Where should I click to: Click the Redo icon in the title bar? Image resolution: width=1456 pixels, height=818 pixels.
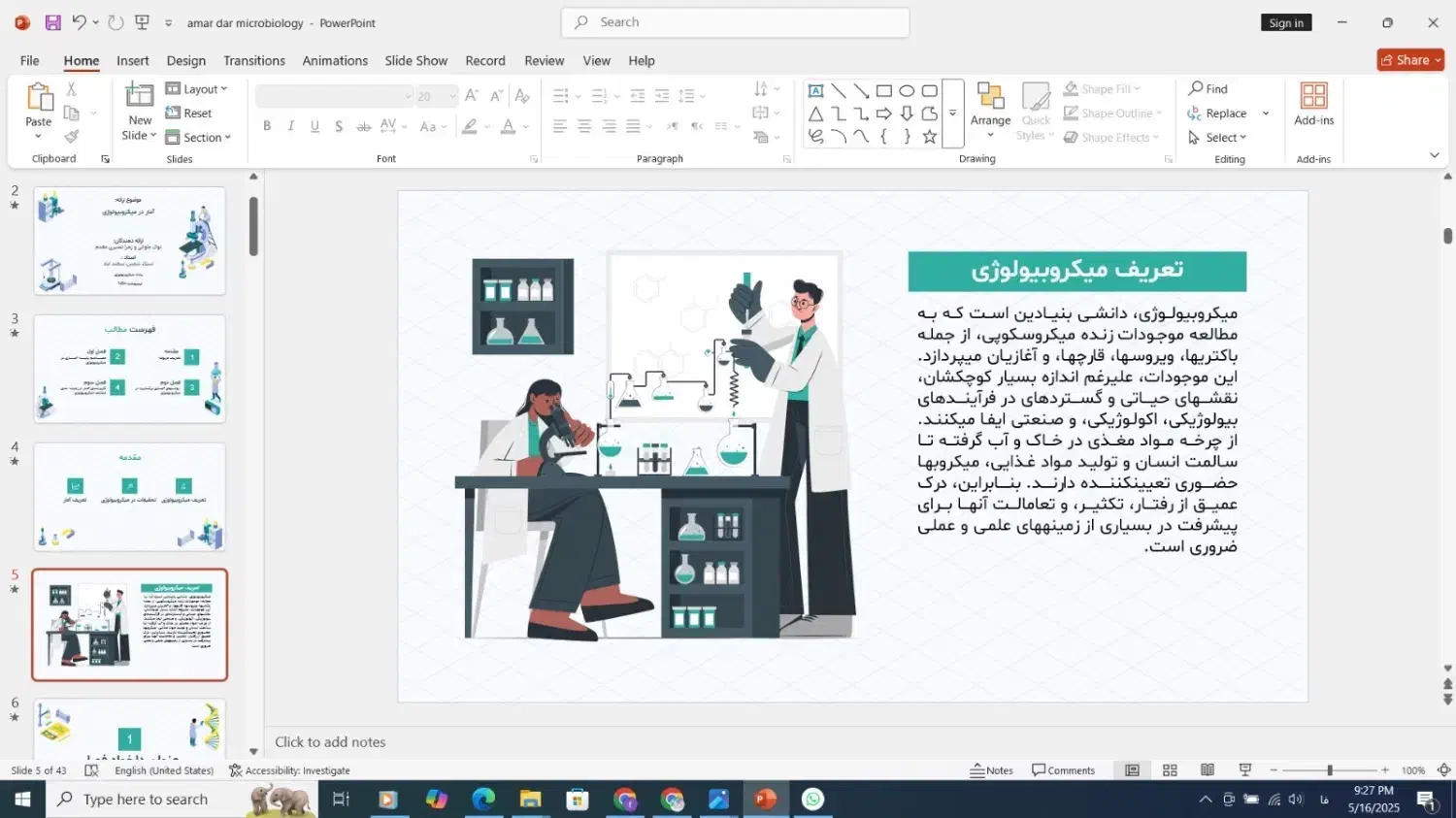[x=116, y=22]
